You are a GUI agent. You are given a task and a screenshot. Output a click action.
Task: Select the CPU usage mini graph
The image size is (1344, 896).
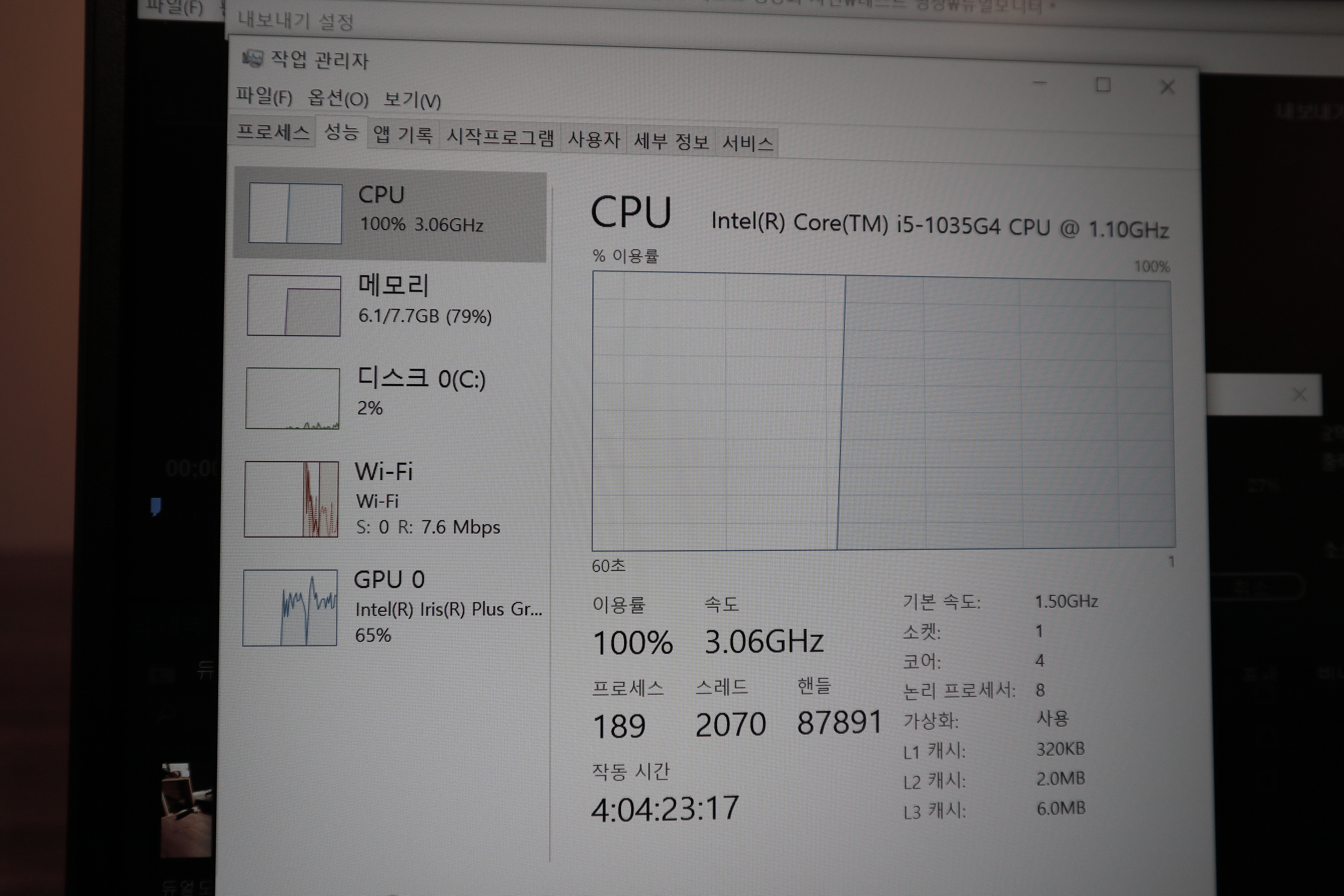pos(295,213)
